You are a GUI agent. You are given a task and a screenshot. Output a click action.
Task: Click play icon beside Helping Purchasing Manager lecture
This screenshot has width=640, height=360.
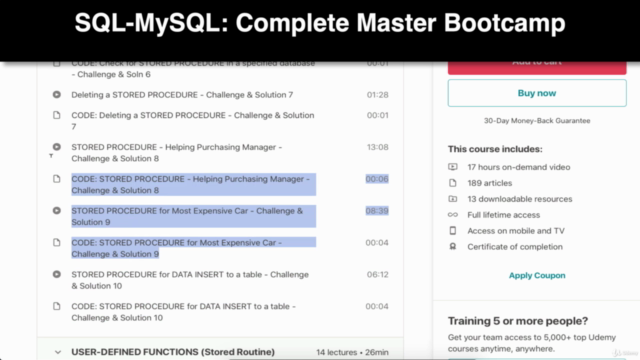tap(57, 147)
